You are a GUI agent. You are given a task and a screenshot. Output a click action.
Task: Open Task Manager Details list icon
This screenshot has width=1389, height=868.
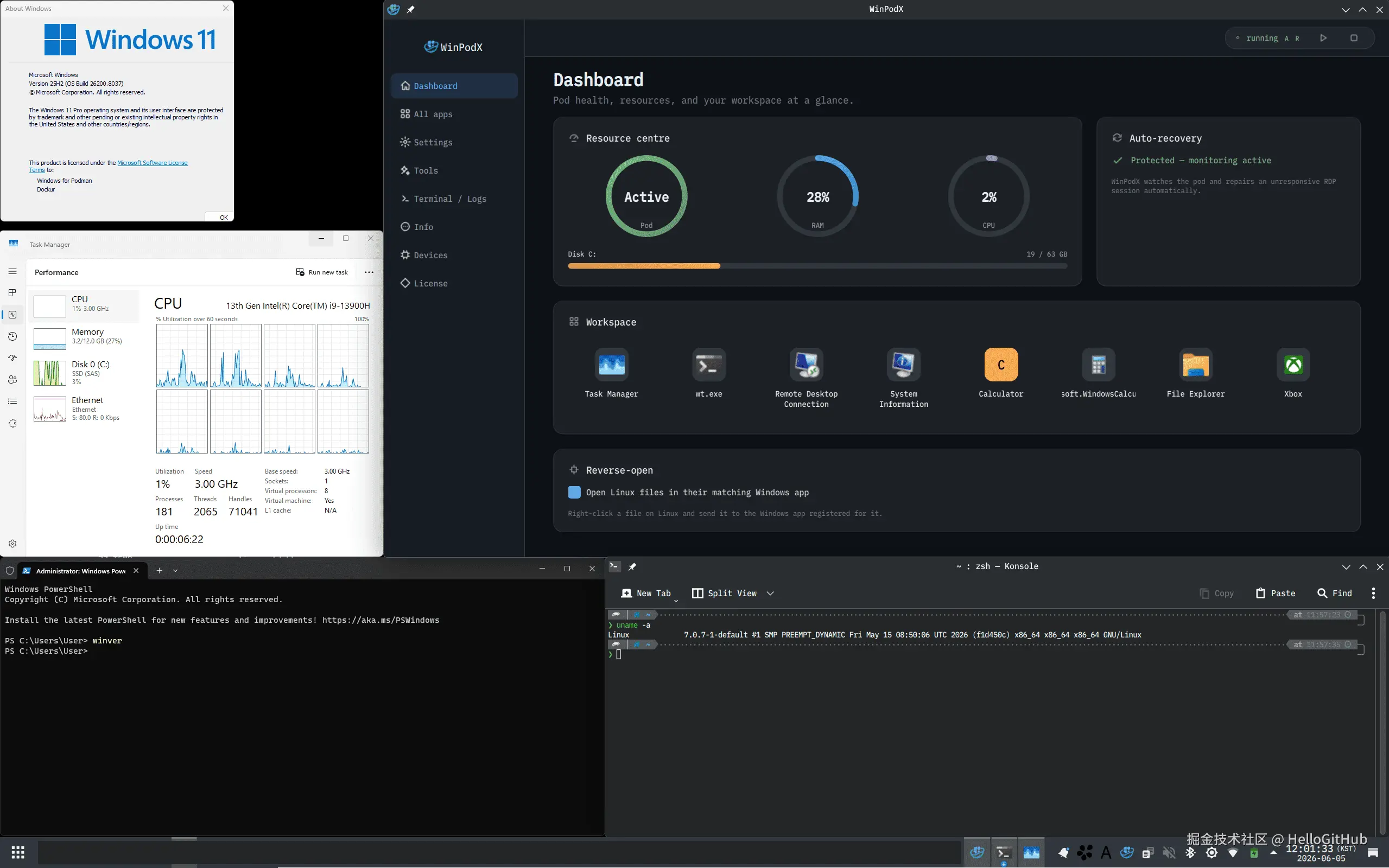coord(12,401)
